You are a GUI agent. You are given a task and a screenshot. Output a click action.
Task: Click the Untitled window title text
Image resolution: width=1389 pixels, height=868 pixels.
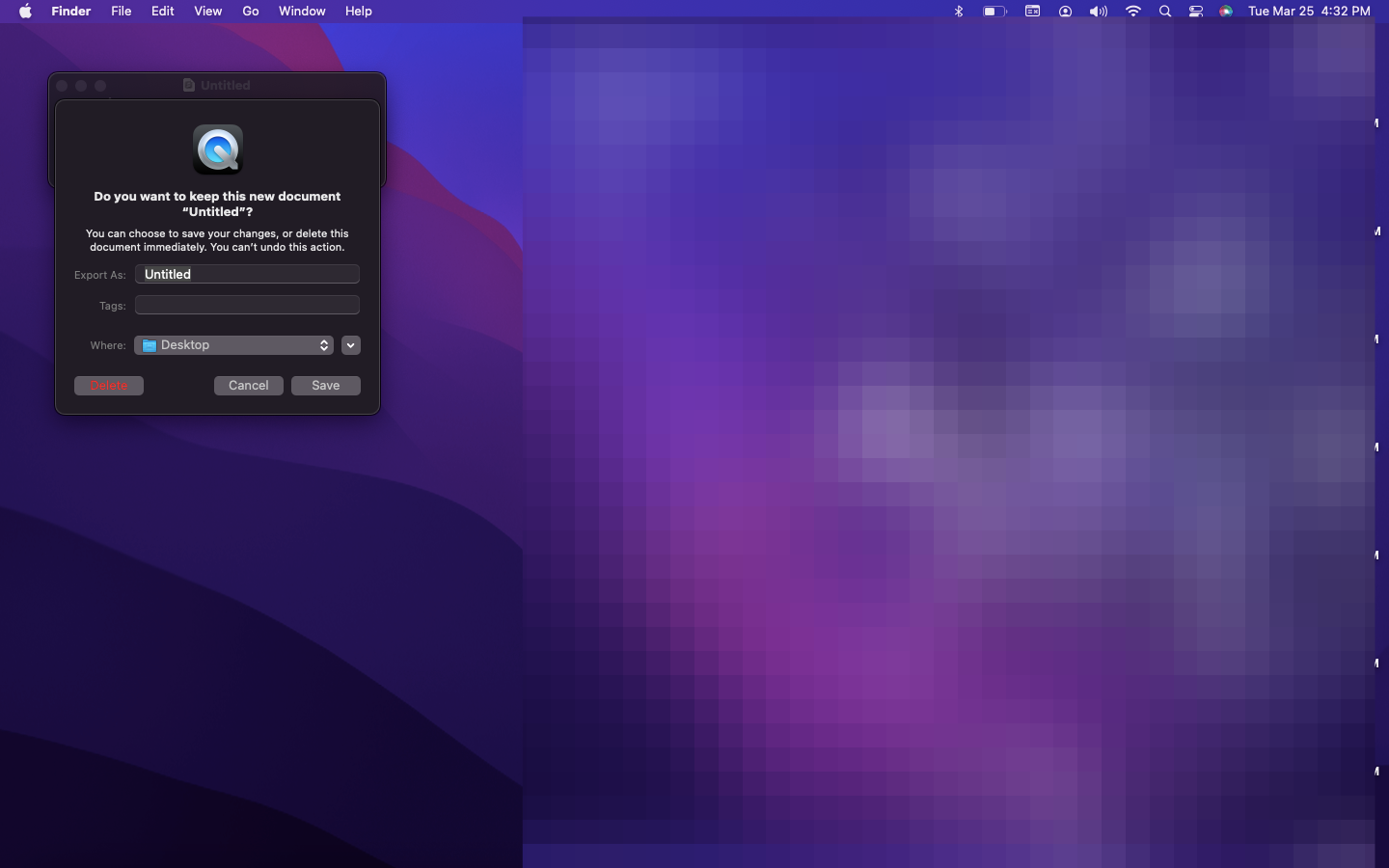[226, 85]
